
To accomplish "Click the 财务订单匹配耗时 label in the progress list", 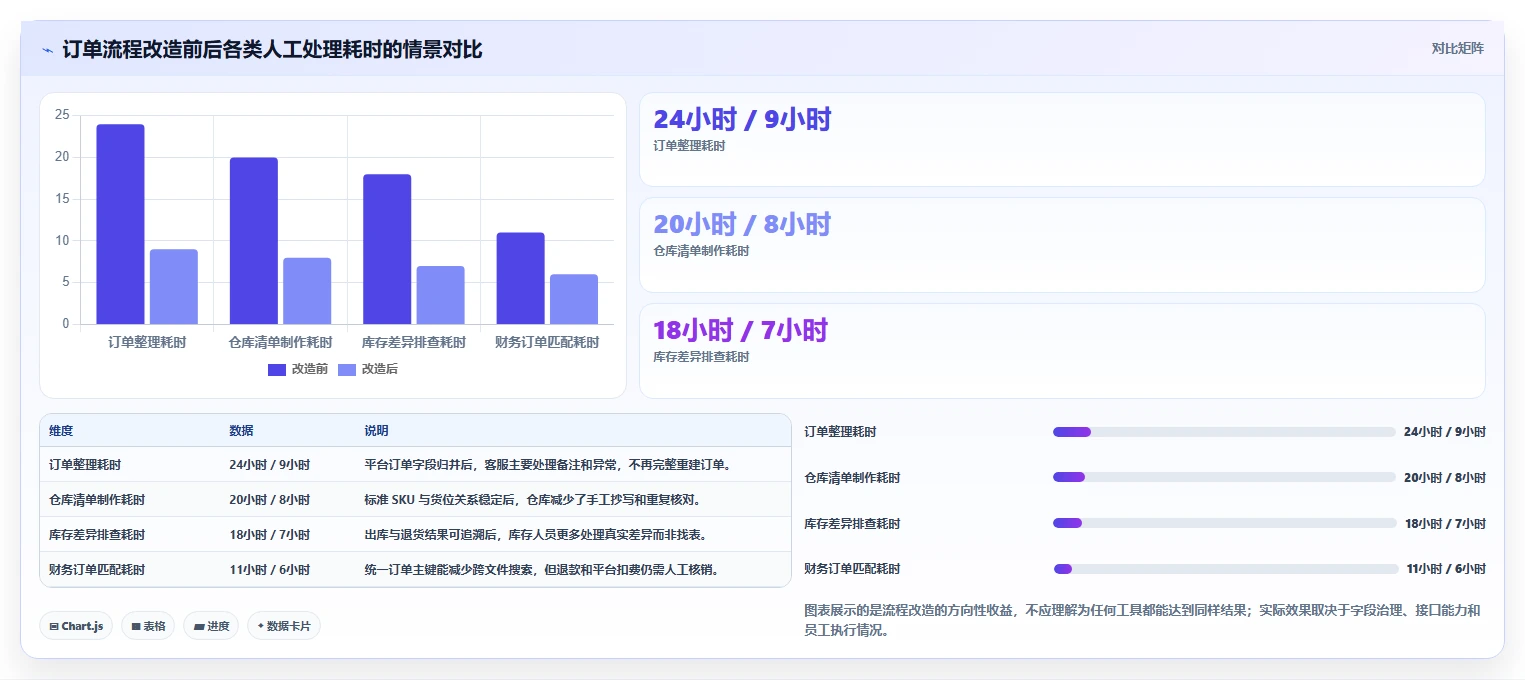I will click(853, 569).
